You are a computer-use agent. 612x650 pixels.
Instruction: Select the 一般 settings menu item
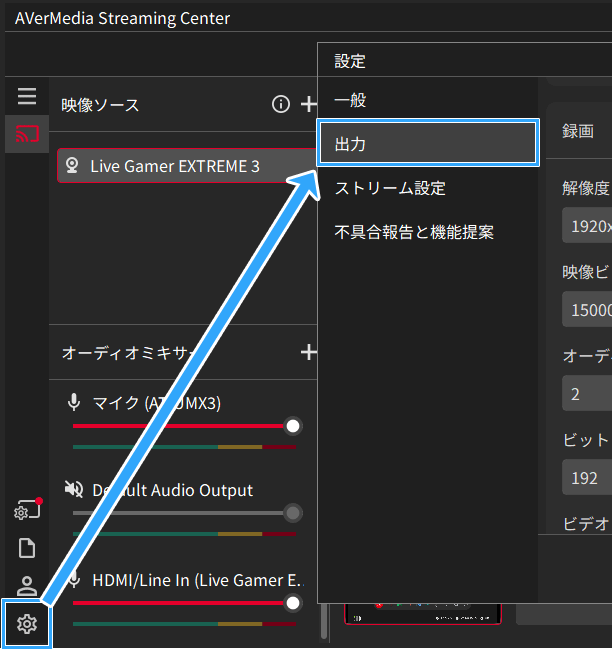428,100
